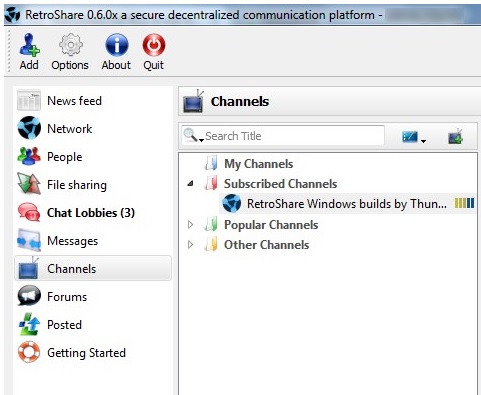Expand the Popular Channels tree node
The height and width of the screenshot is (395, 481).
(190, 225)
